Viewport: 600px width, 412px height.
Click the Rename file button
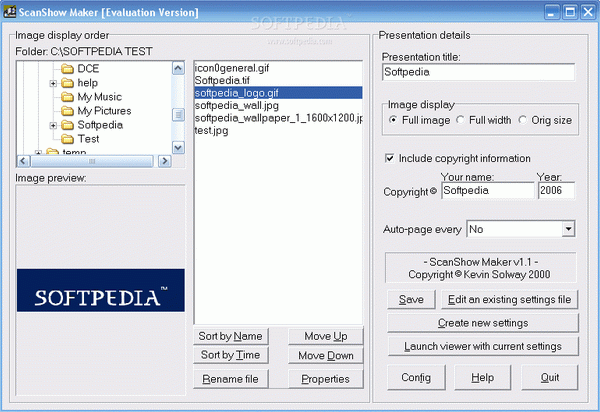tap(230, 379)
